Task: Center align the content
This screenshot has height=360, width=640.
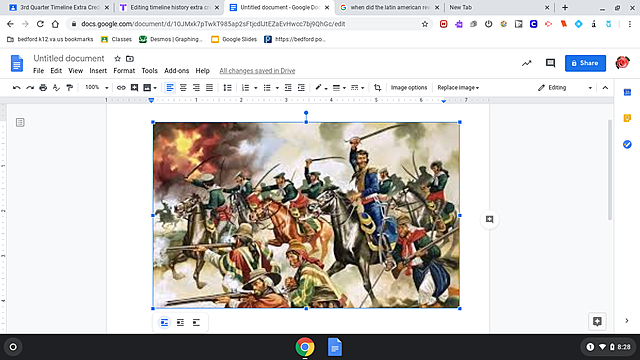Action: [183, 87]
